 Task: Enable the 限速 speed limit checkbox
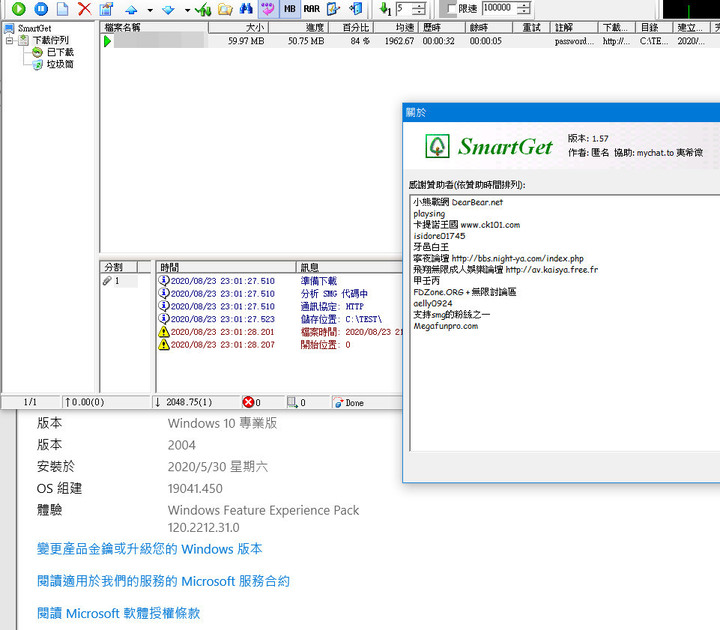[451, 9]
